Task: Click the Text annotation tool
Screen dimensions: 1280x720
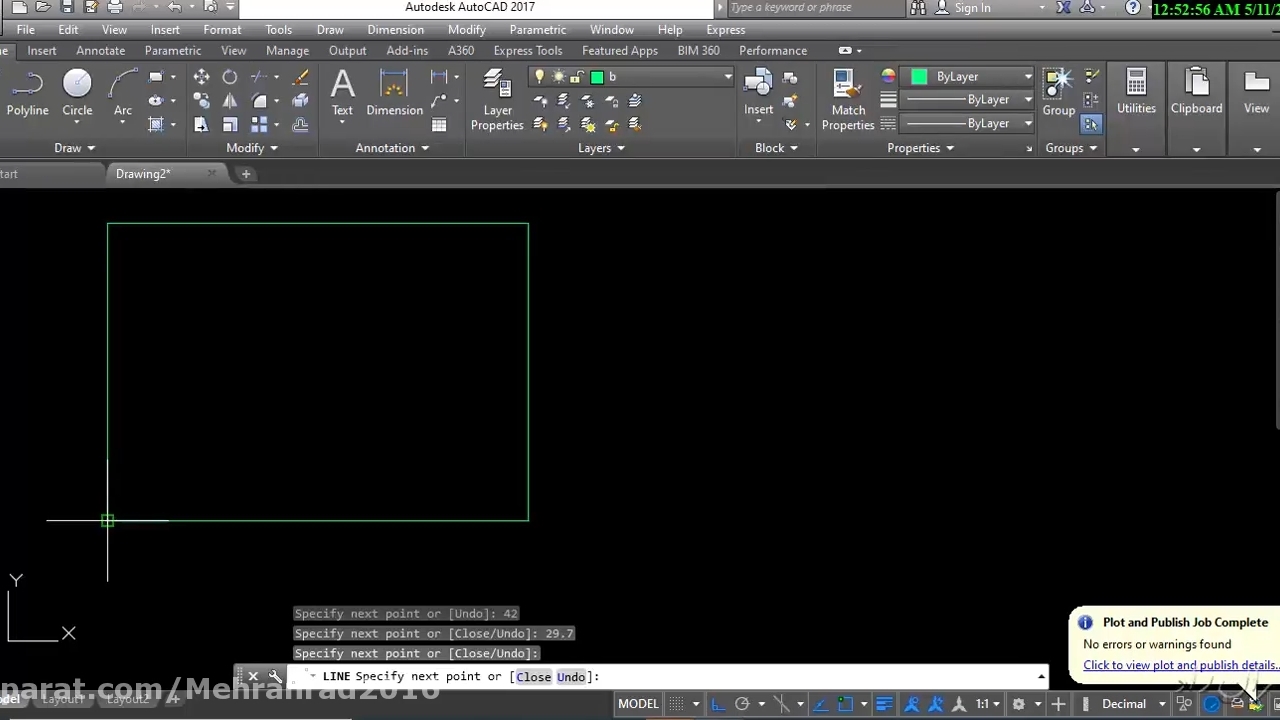Action: [342, 94]
